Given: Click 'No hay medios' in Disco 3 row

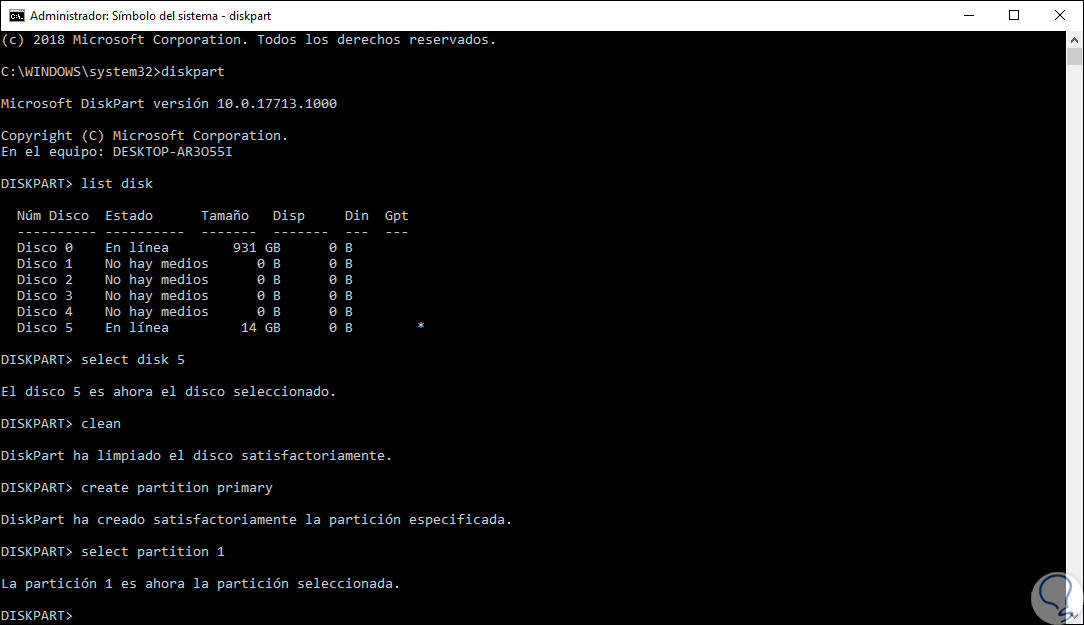Looking at the screenshot, I should (157, 295).
